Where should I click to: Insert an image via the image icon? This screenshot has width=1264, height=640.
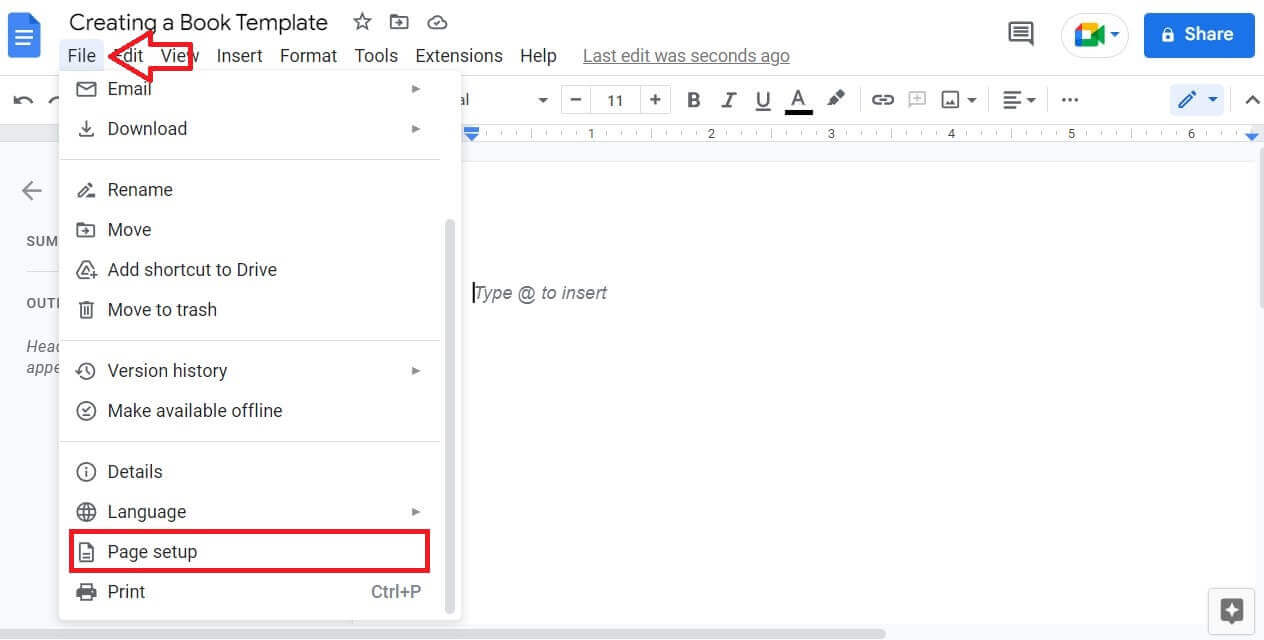coord(952,99)
